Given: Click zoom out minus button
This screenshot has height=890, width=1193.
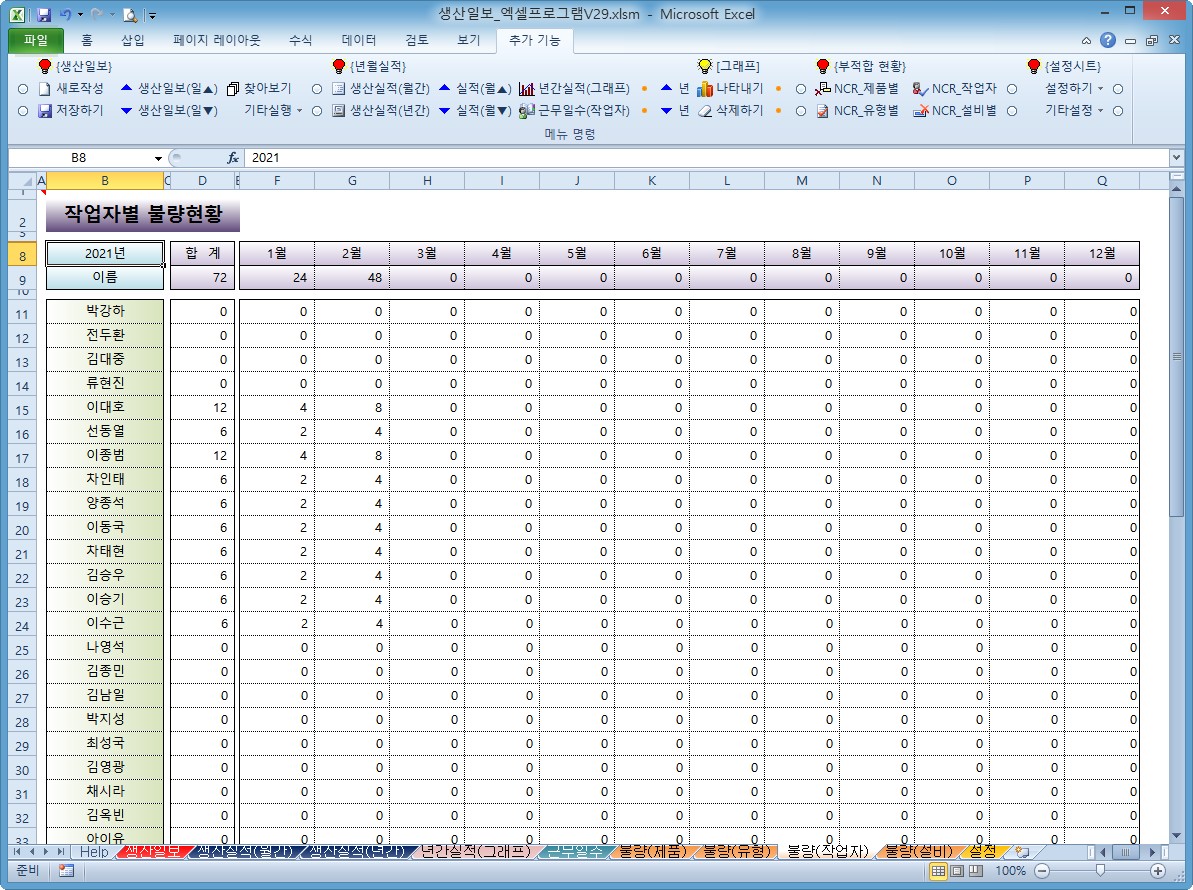Looking at the screenshot, I should (1042, 871).
